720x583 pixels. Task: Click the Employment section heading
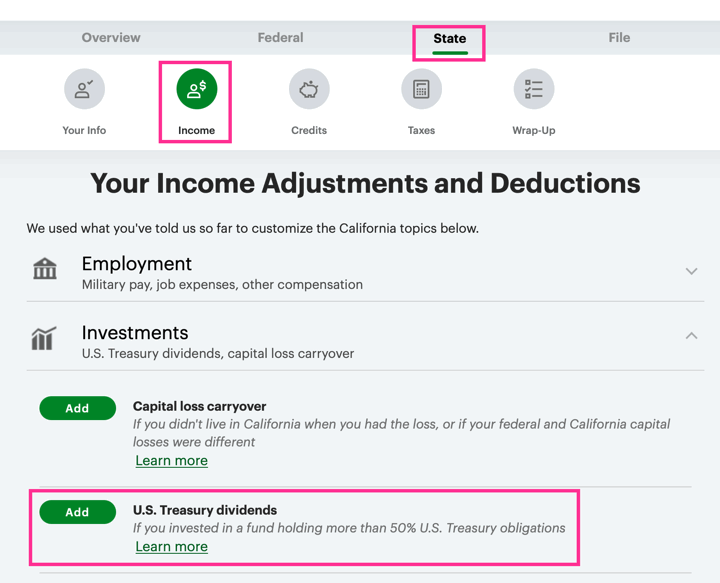pos(137,264)
